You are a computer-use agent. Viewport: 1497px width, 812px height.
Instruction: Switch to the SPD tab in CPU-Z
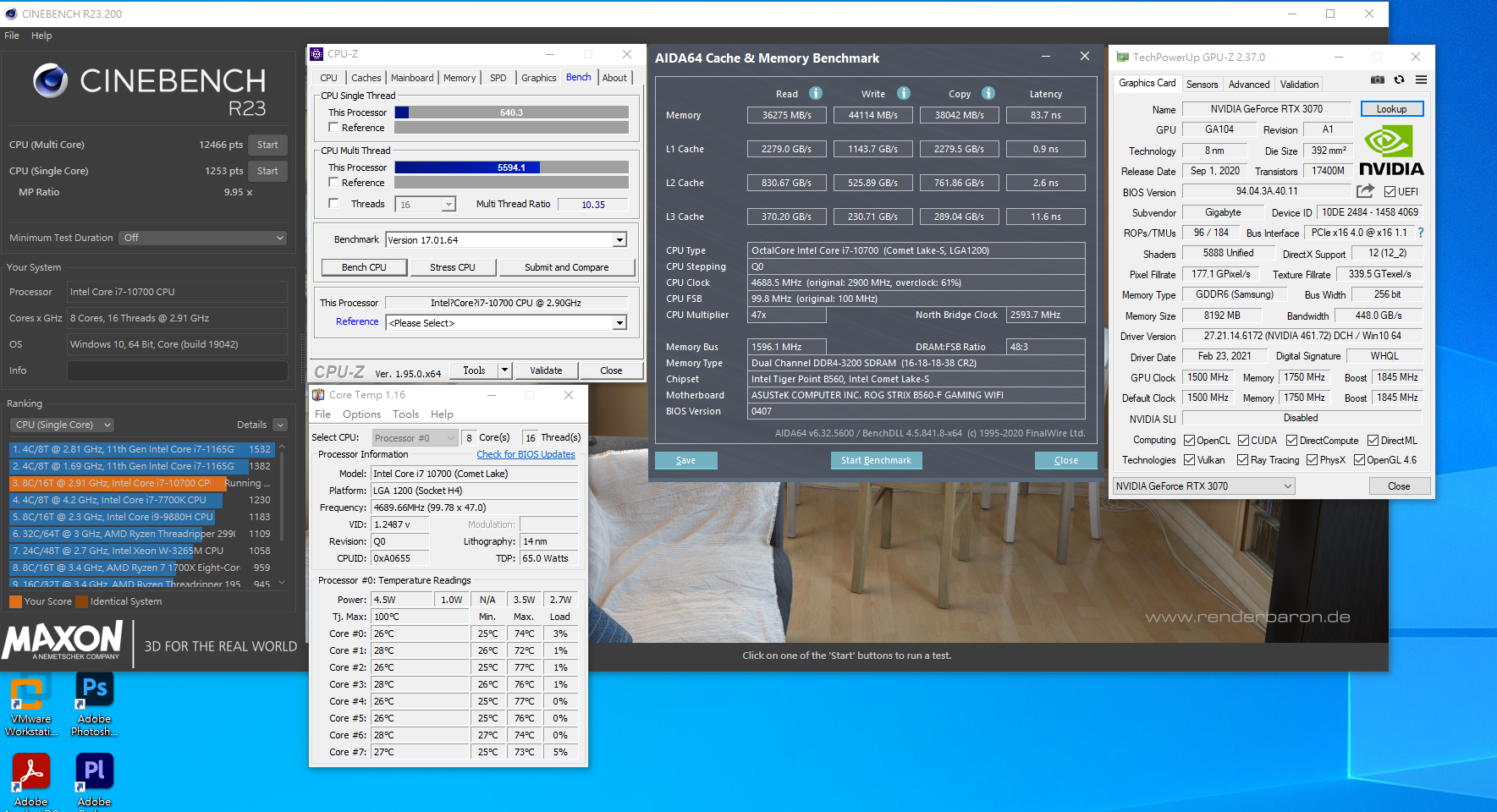point(498,78)
